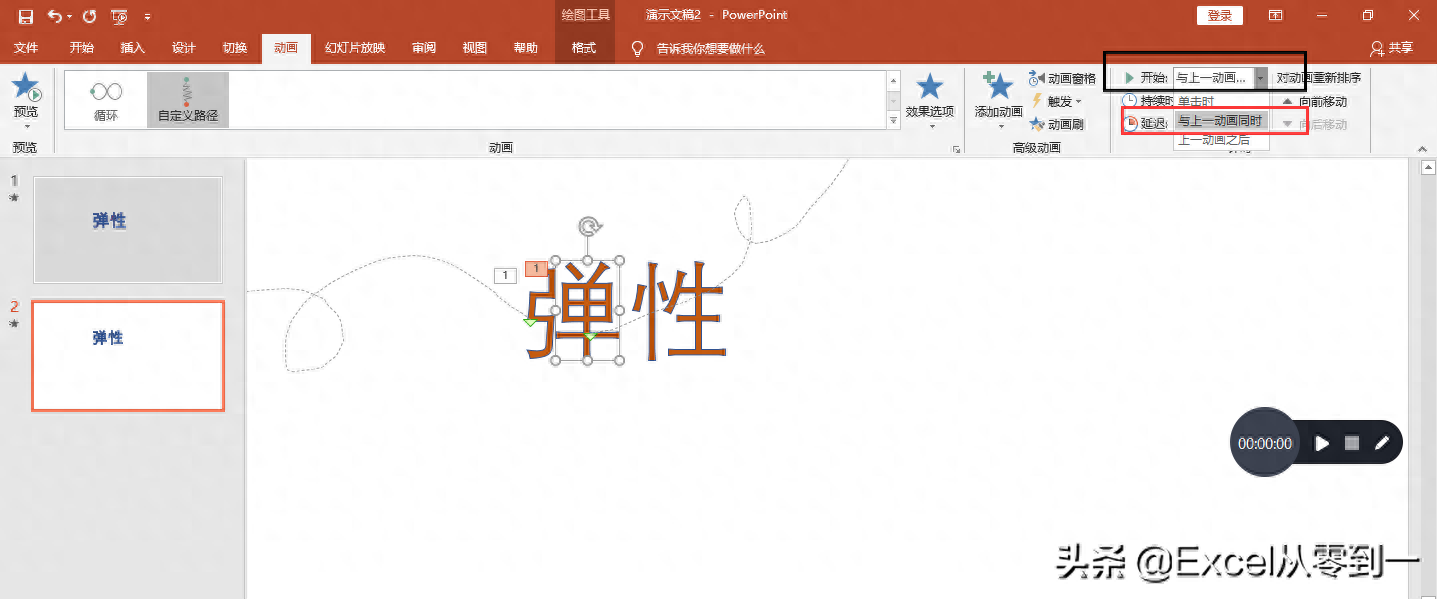Click the Start (开始) combo box arrow
The image size is (1437, 599).
[1261, 78]
